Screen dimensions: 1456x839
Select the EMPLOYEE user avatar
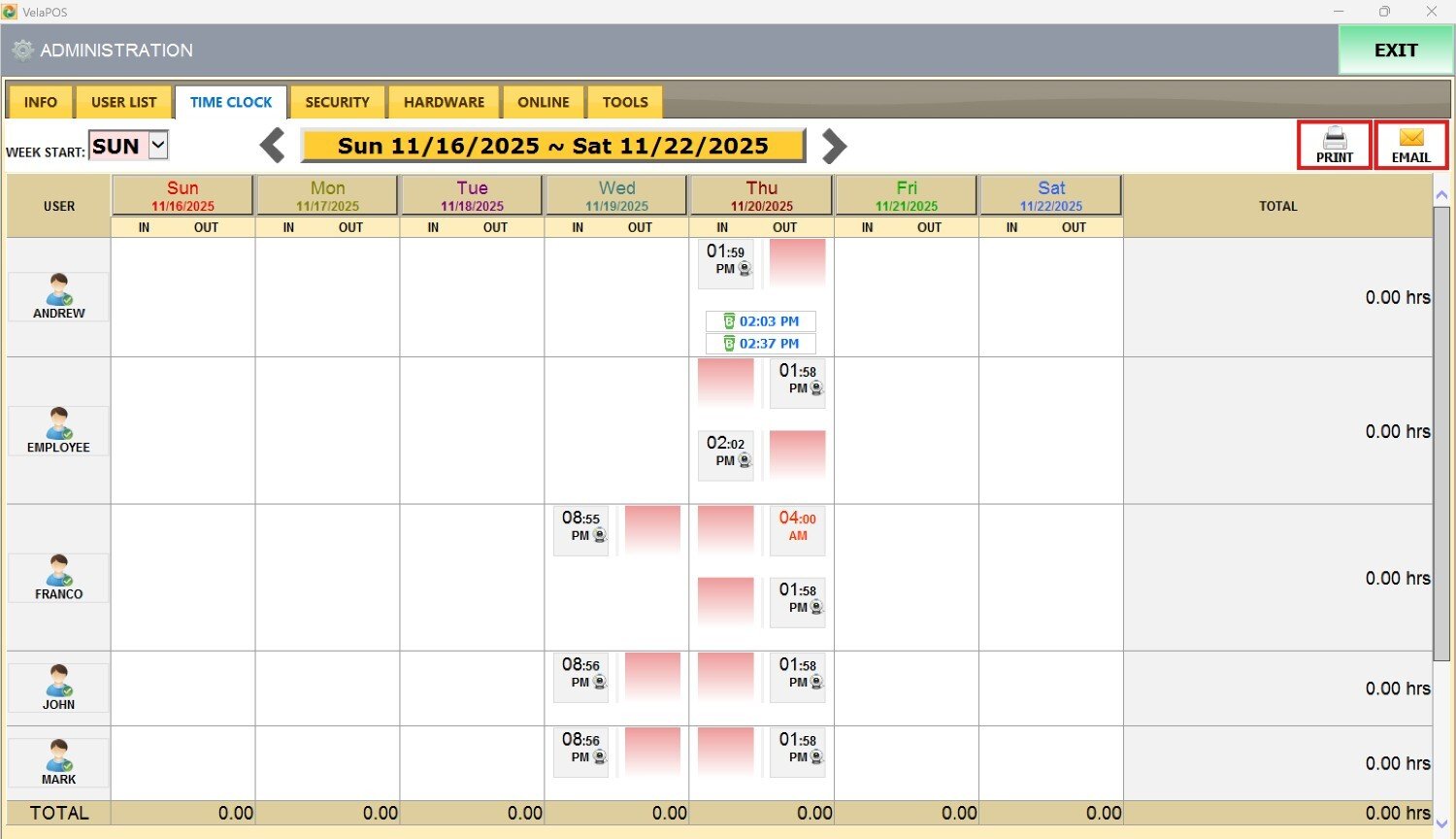tap(58, 423)
